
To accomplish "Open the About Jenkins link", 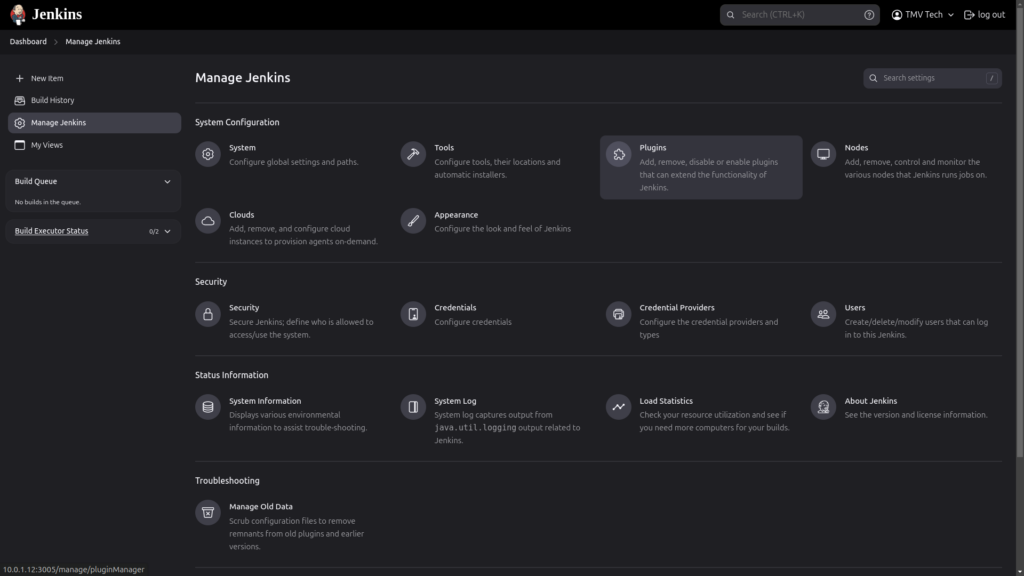I will point(905,408).
